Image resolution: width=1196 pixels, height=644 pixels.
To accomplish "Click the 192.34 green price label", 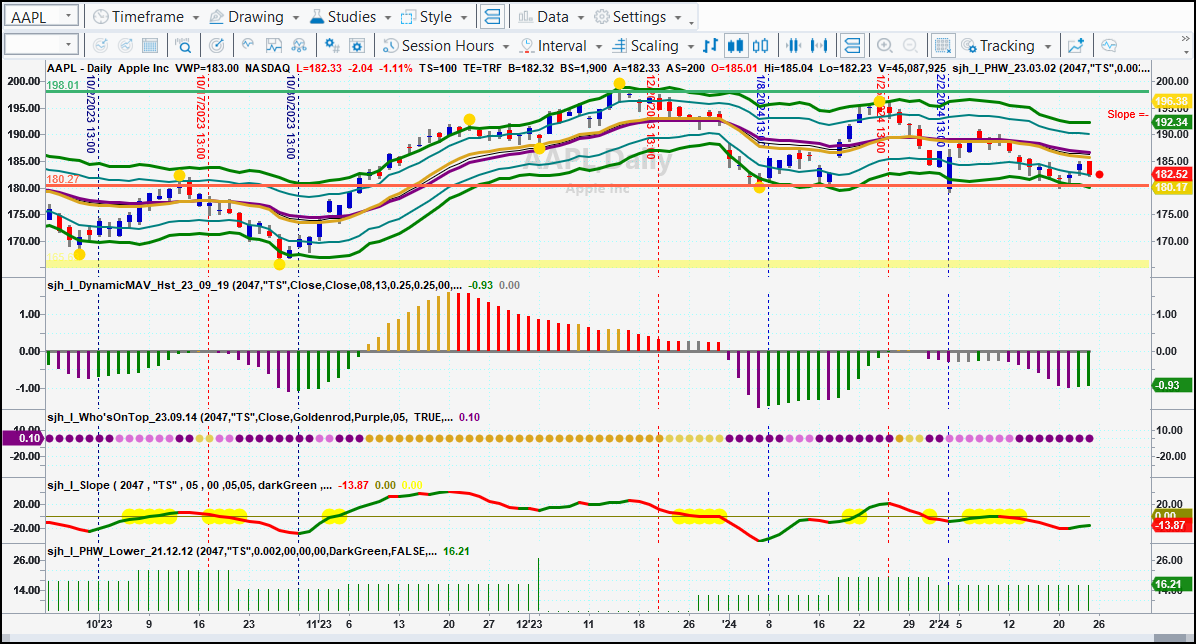I will pyautogui.click(x=1171, y=122).
